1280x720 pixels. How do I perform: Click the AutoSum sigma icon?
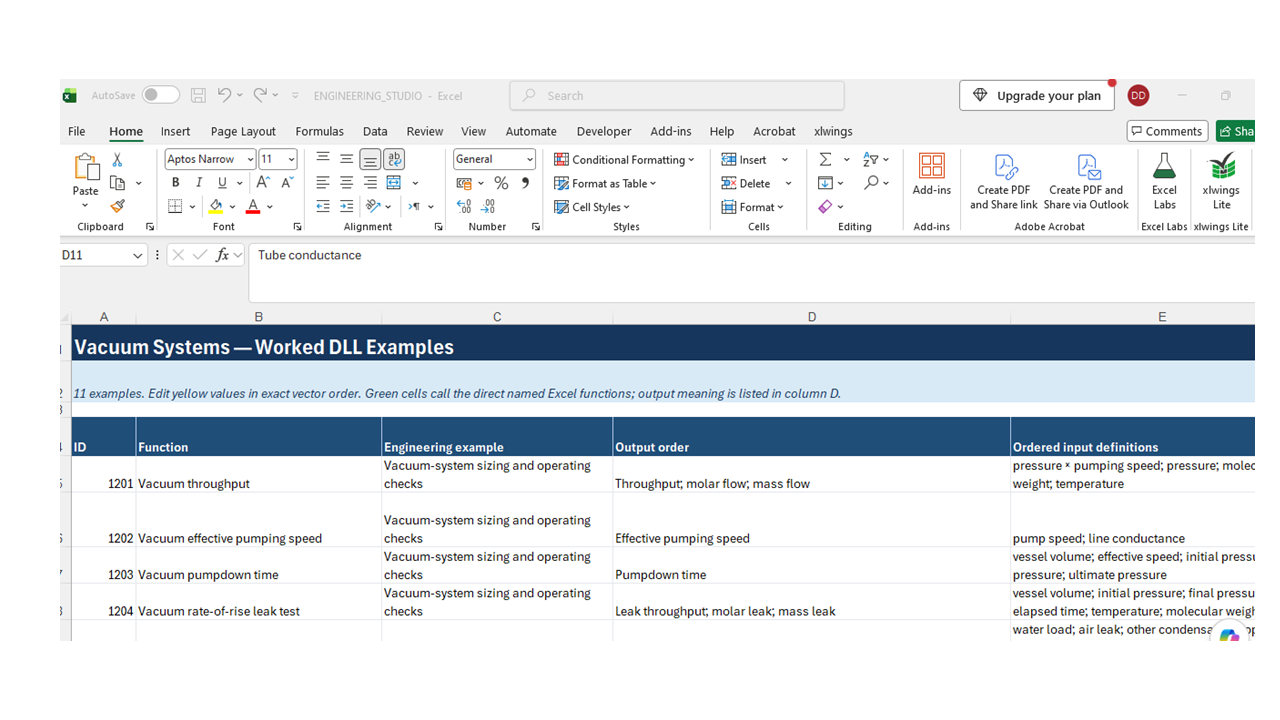(825, 159)
